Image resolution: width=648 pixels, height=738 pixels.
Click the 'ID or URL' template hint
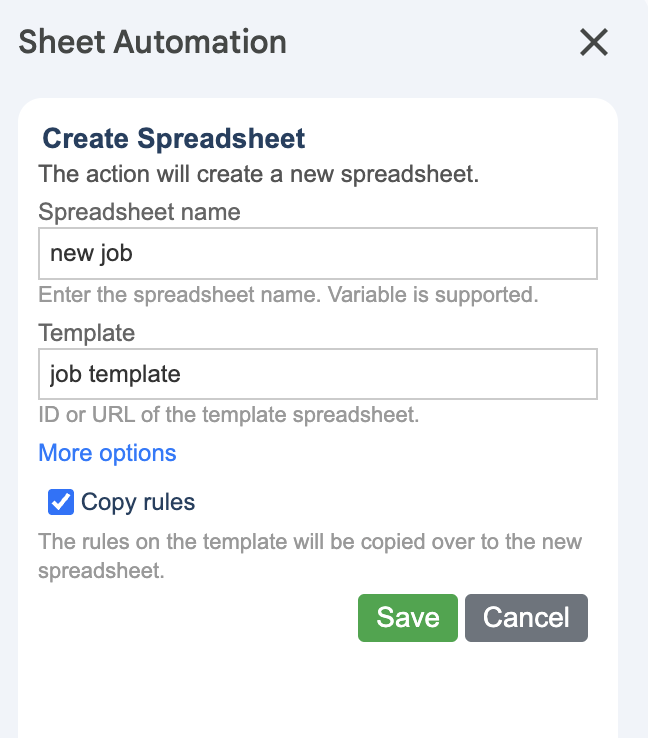tap(228, 414)
